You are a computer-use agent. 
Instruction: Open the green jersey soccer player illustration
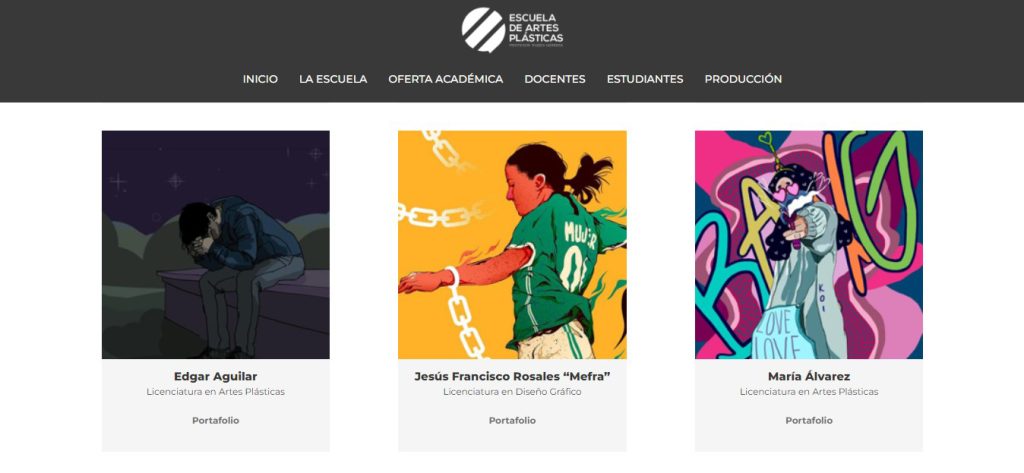click(x=512, y=244)
